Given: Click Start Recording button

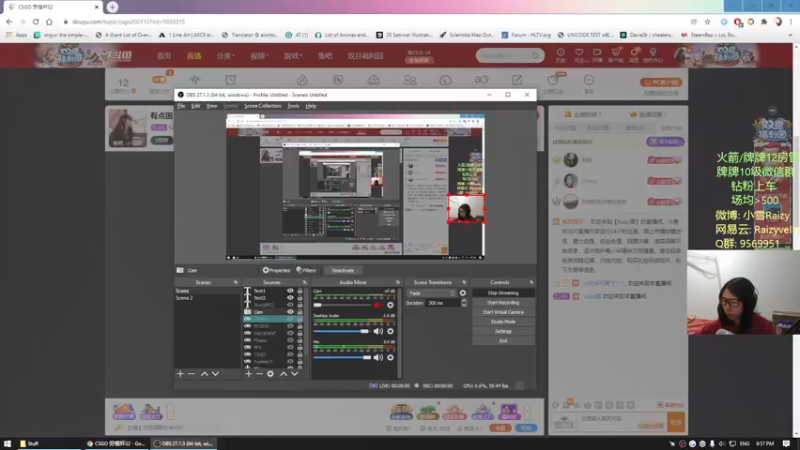Looking at the screenshot, I should 503,303.
